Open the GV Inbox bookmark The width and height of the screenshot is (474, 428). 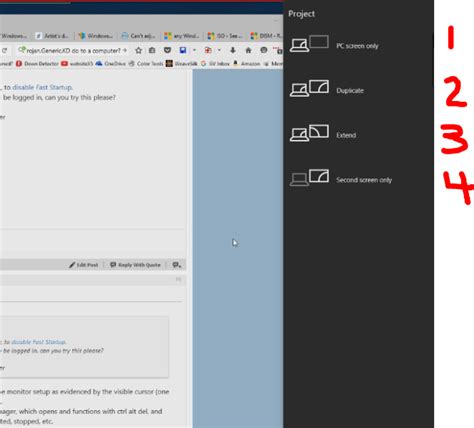click(215, 63)
